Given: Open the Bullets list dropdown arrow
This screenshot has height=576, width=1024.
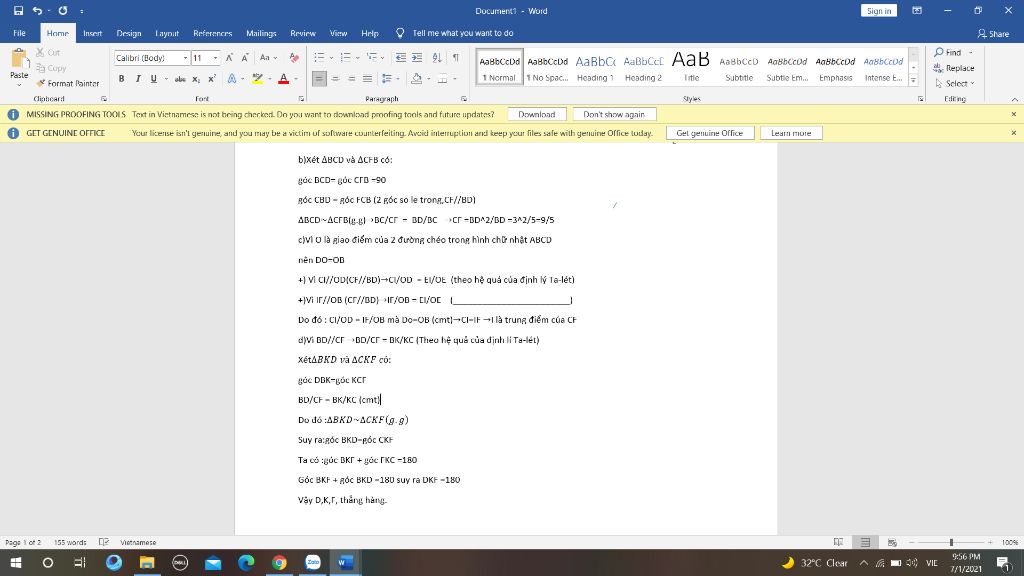Looking at the screenshot, I should coord(331,58).
